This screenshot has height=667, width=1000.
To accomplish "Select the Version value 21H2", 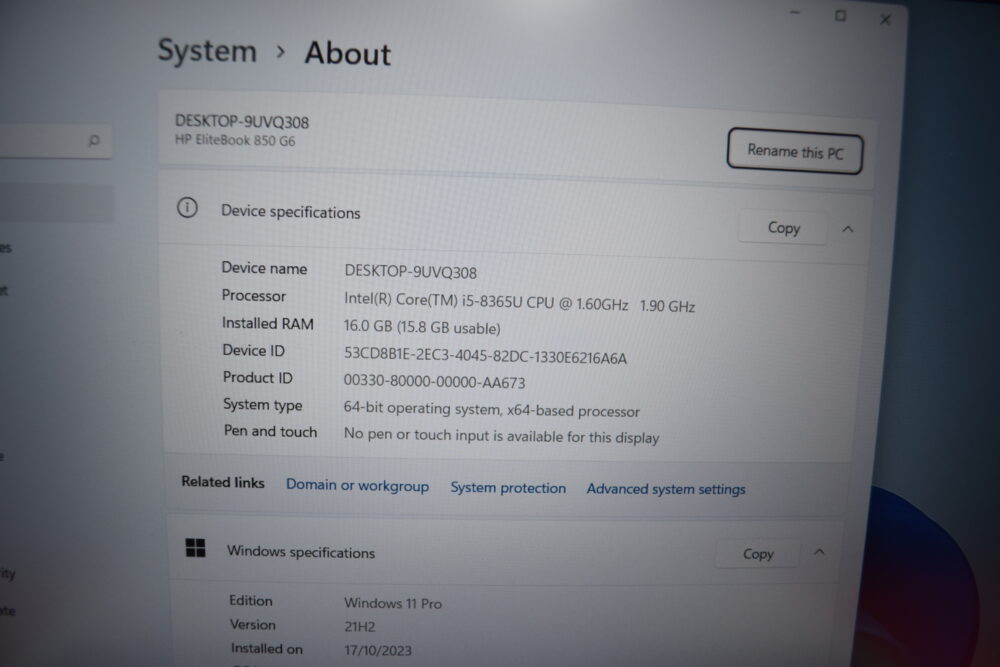I will 360,626.
